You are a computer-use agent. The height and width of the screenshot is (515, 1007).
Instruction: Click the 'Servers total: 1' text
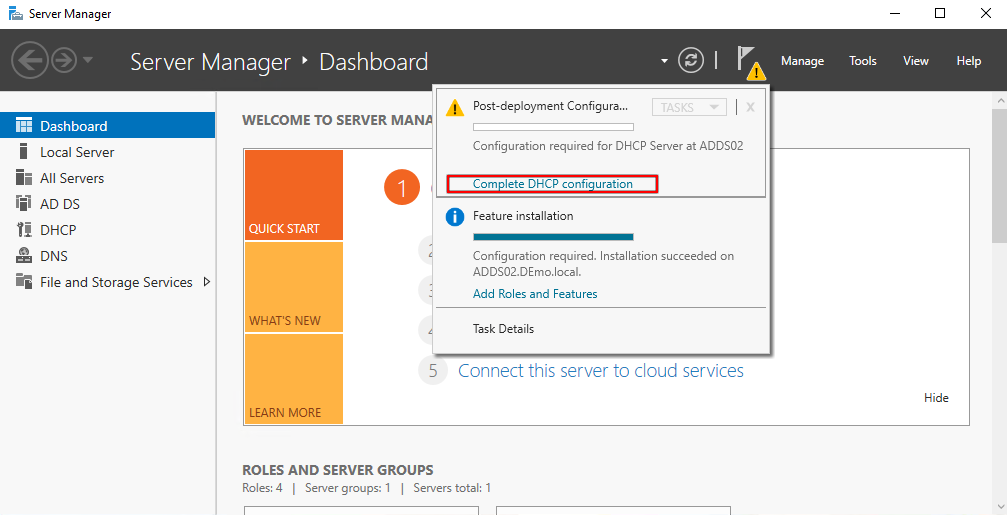point(452,488)
